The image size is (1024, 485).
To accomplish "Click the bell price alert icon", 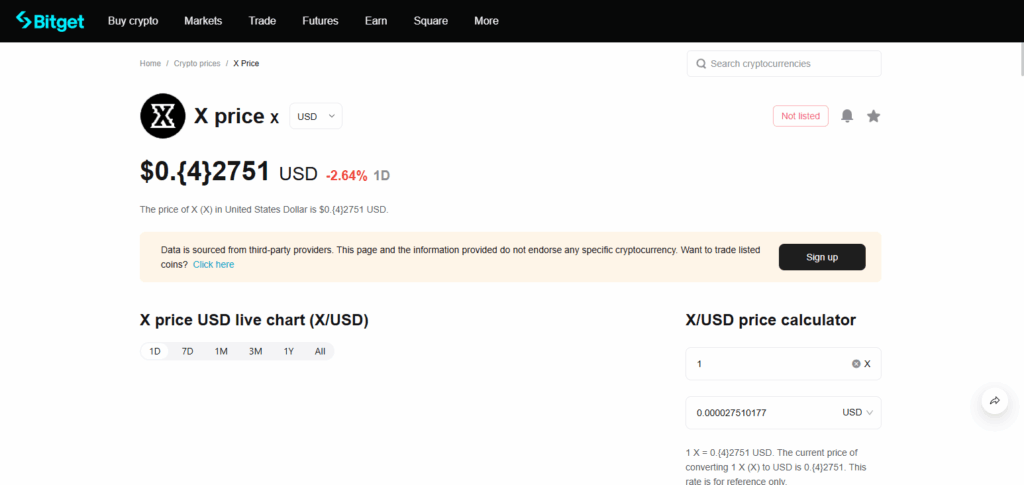I will point(847,116).
